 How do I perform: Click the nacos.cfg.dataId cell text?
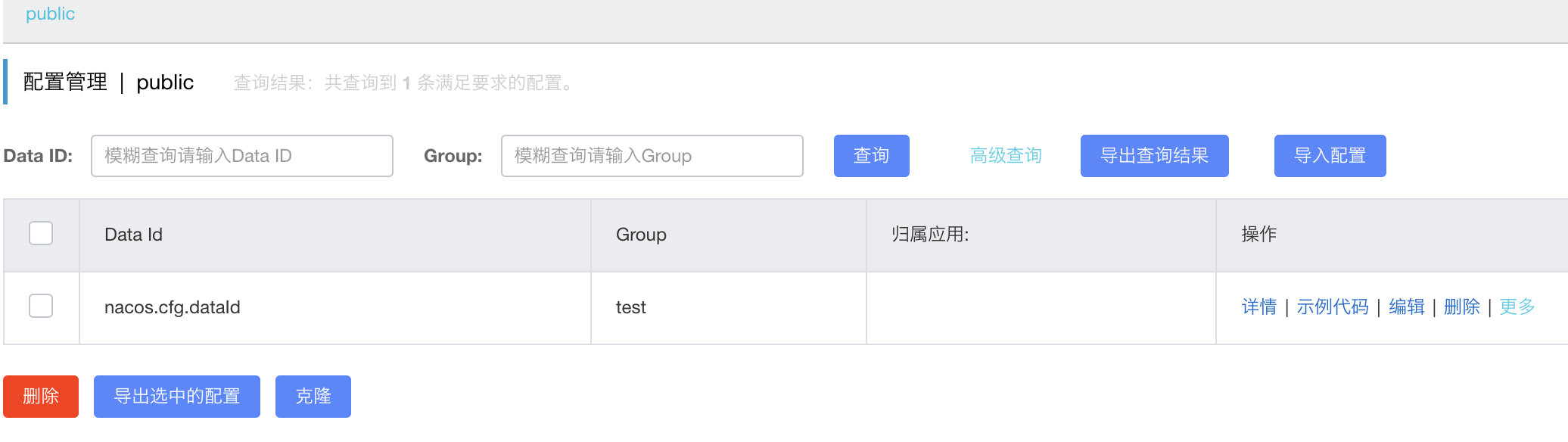172,307
